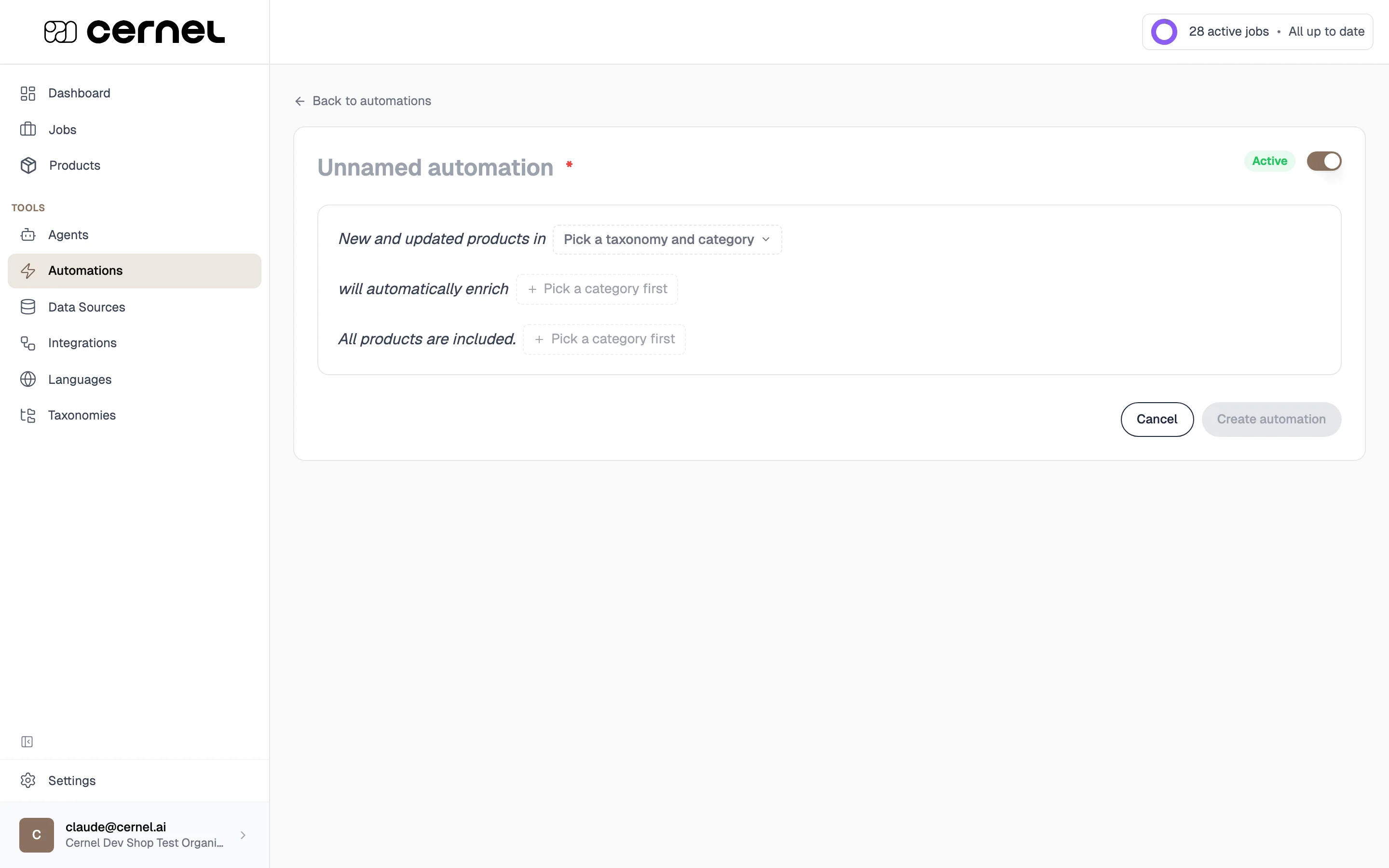Click the Agents robot icon

click(x=27, y=235)
